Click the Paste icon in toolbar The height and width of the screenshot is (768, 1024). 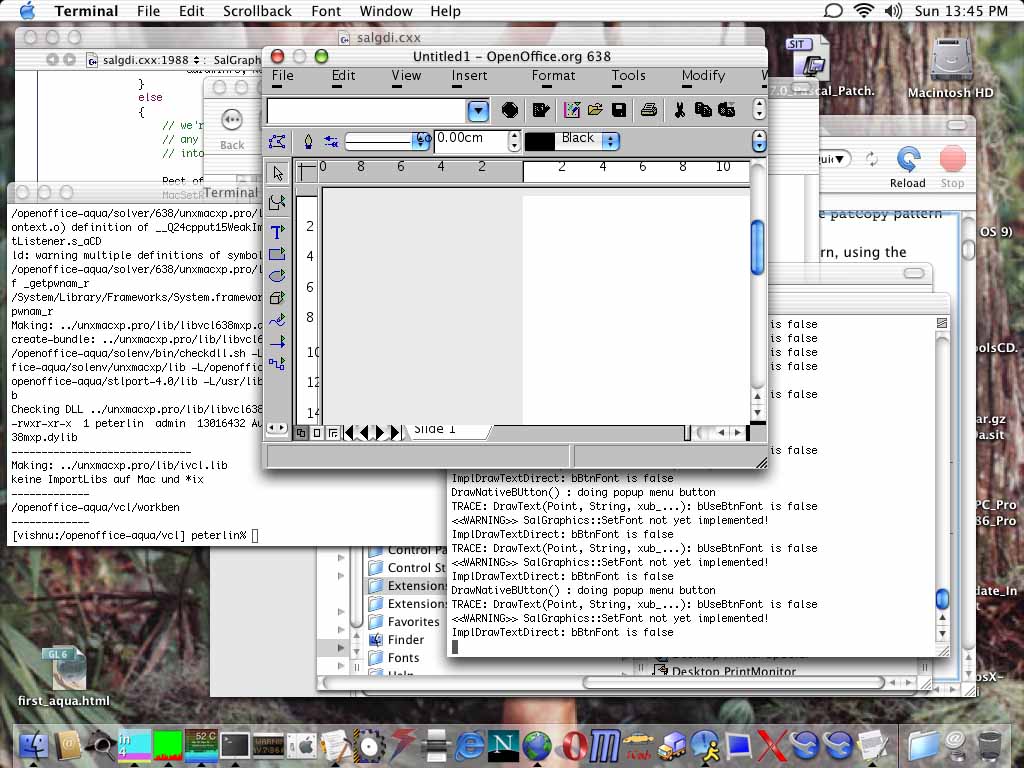(726, 110)
